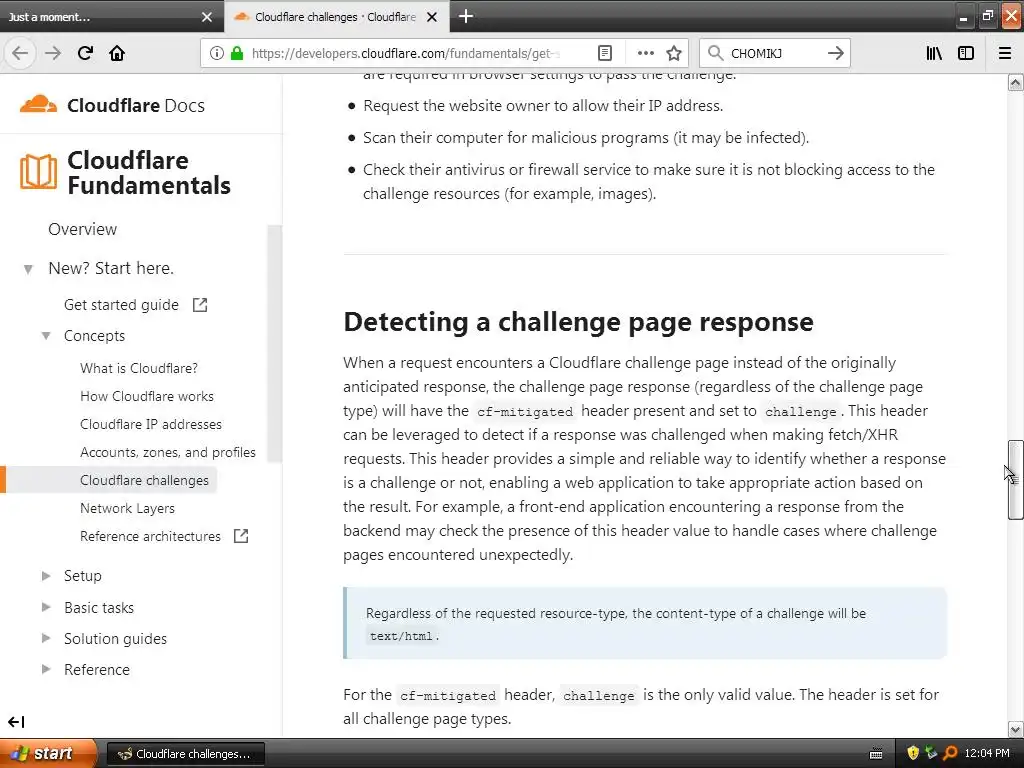Go to the browser Home page
1024x768 pixels.
(117, 53)
